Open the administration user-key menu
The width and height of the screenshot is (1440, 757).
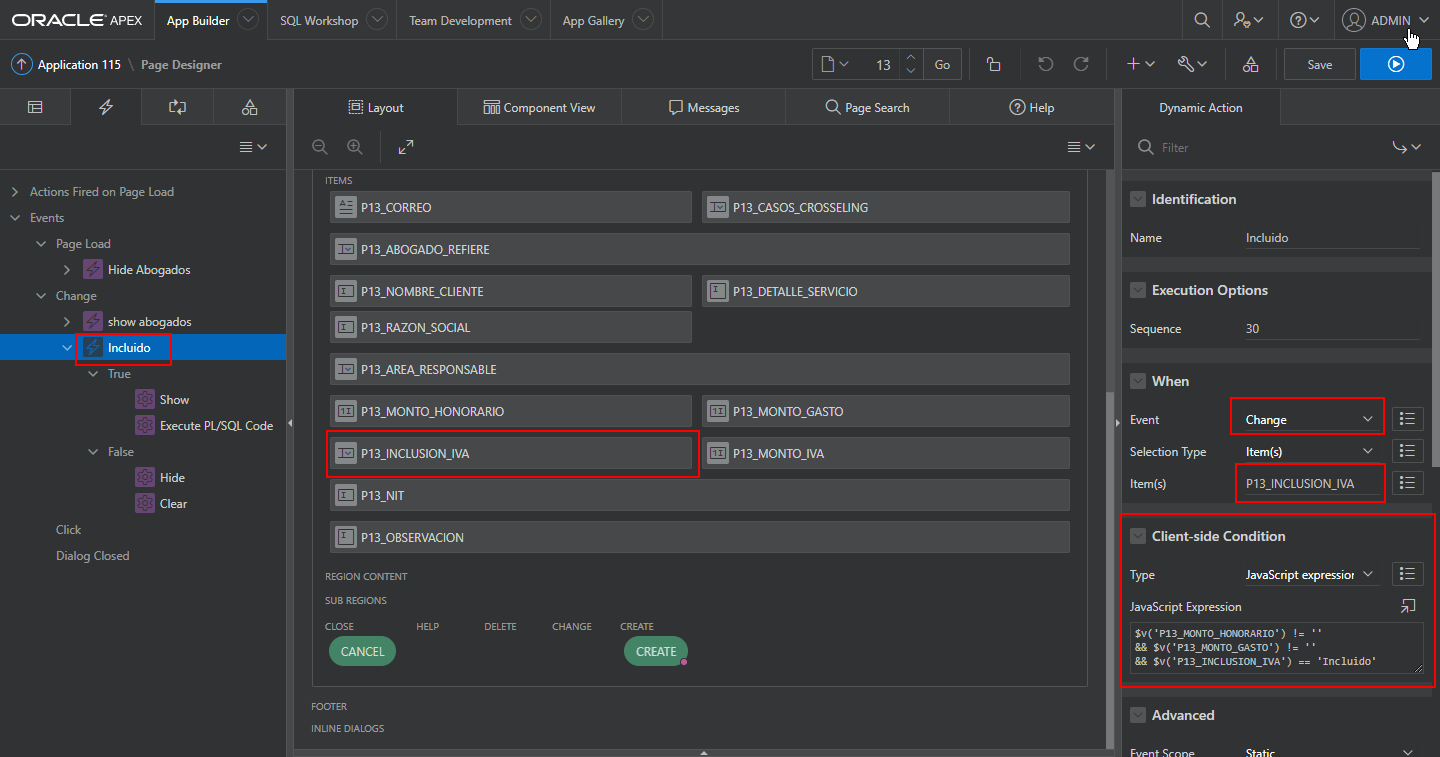[x=1248, y=20]
